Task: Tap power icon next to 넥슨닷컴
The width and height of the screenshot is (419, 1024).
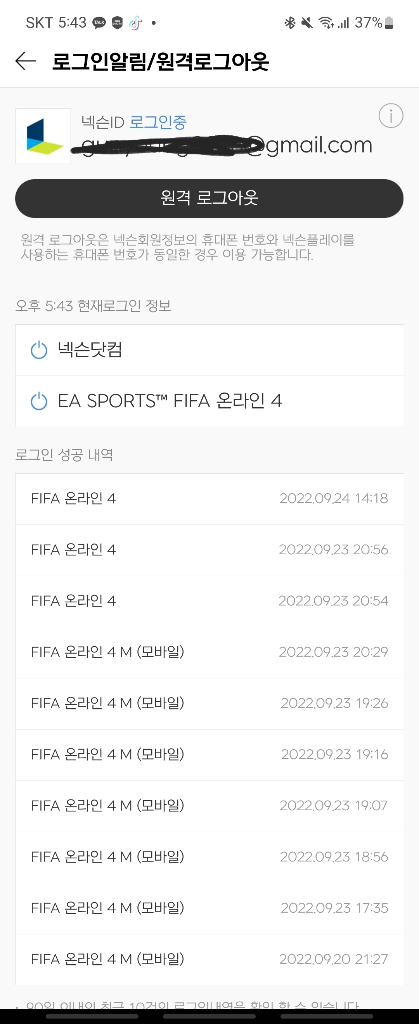Action: coord(39,350)
